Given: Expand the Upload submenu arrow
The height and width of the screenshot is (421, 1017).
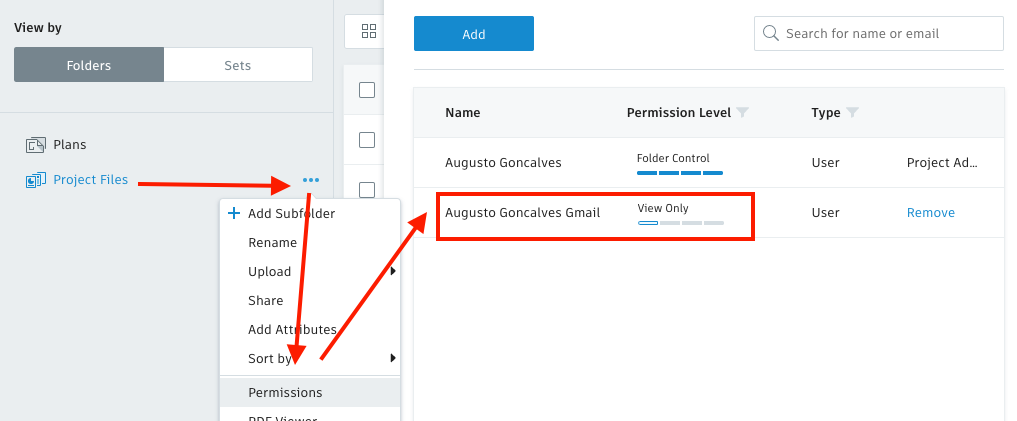Looking at the screenshot, I should click(x=393, y=271).
